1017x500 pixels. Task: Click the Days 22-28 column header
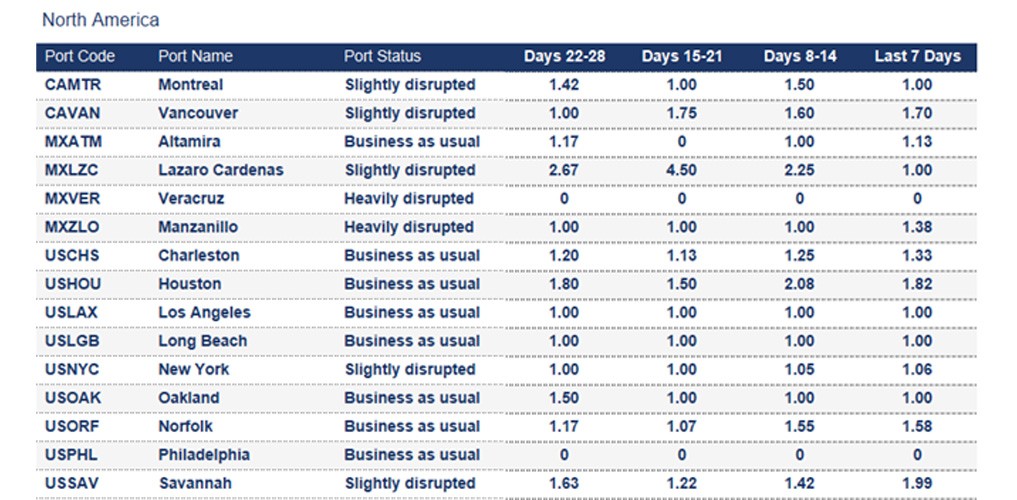tap(564, 57)
